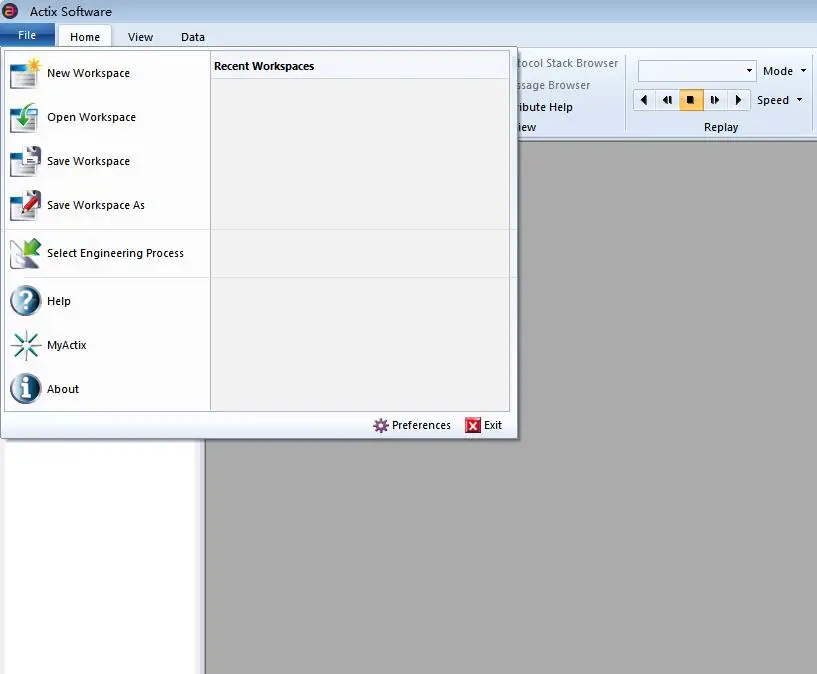Click the MyActix star icon
The width and height of the screenshot is (817, 674).
click(25, 345)
